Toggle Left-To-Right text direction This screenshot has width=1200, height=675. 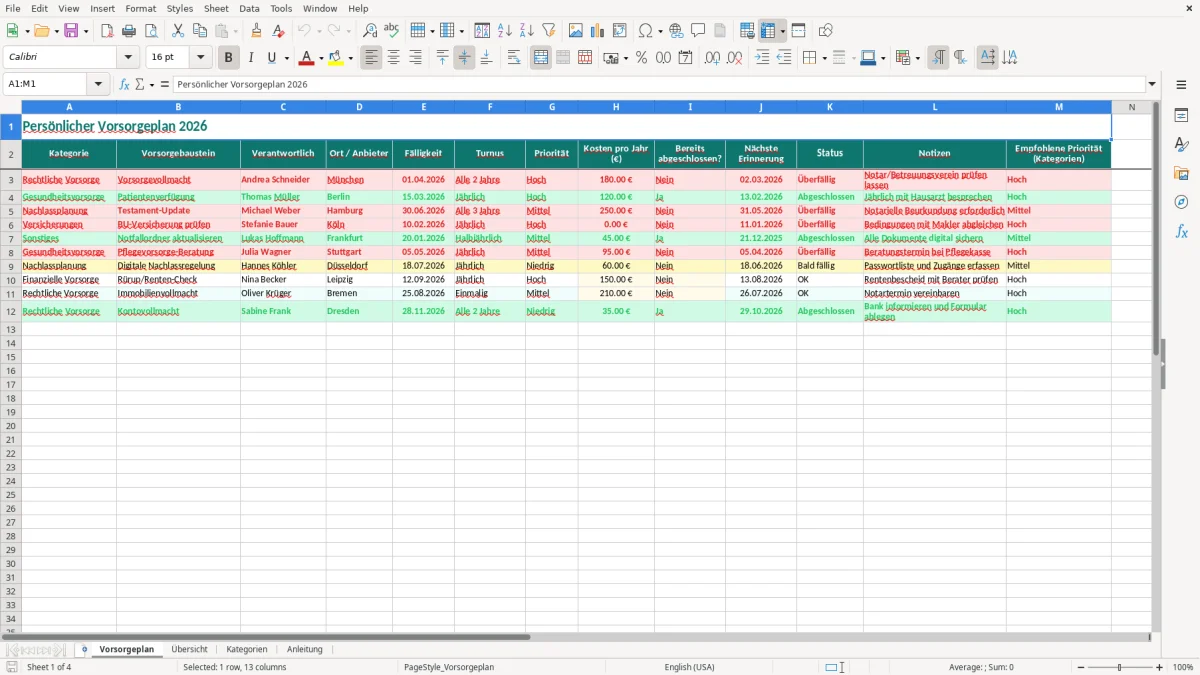coord(938,58)
